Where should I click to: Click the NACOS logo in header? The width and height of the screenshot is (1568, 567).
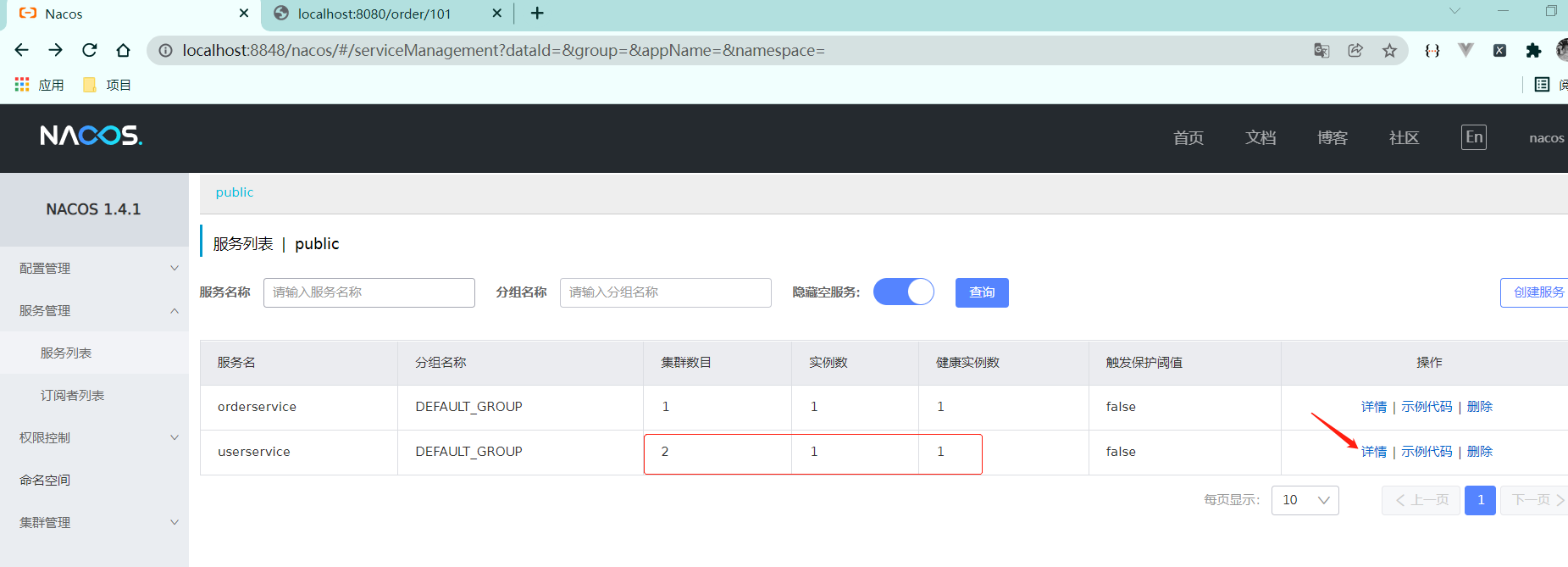click(x=91, y=136)
